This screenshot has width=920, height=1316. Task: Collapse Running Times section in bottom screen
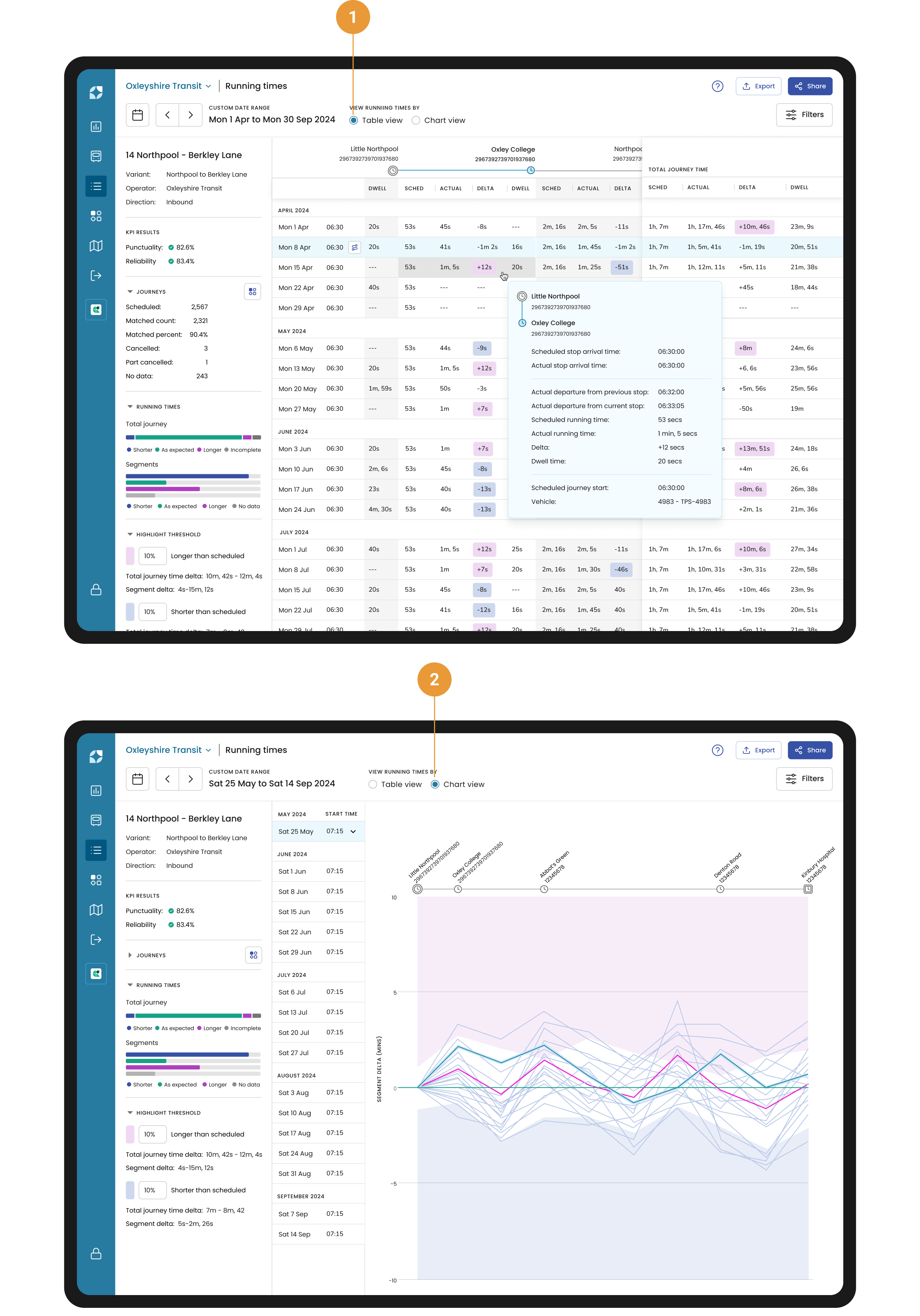coord(130,985)
